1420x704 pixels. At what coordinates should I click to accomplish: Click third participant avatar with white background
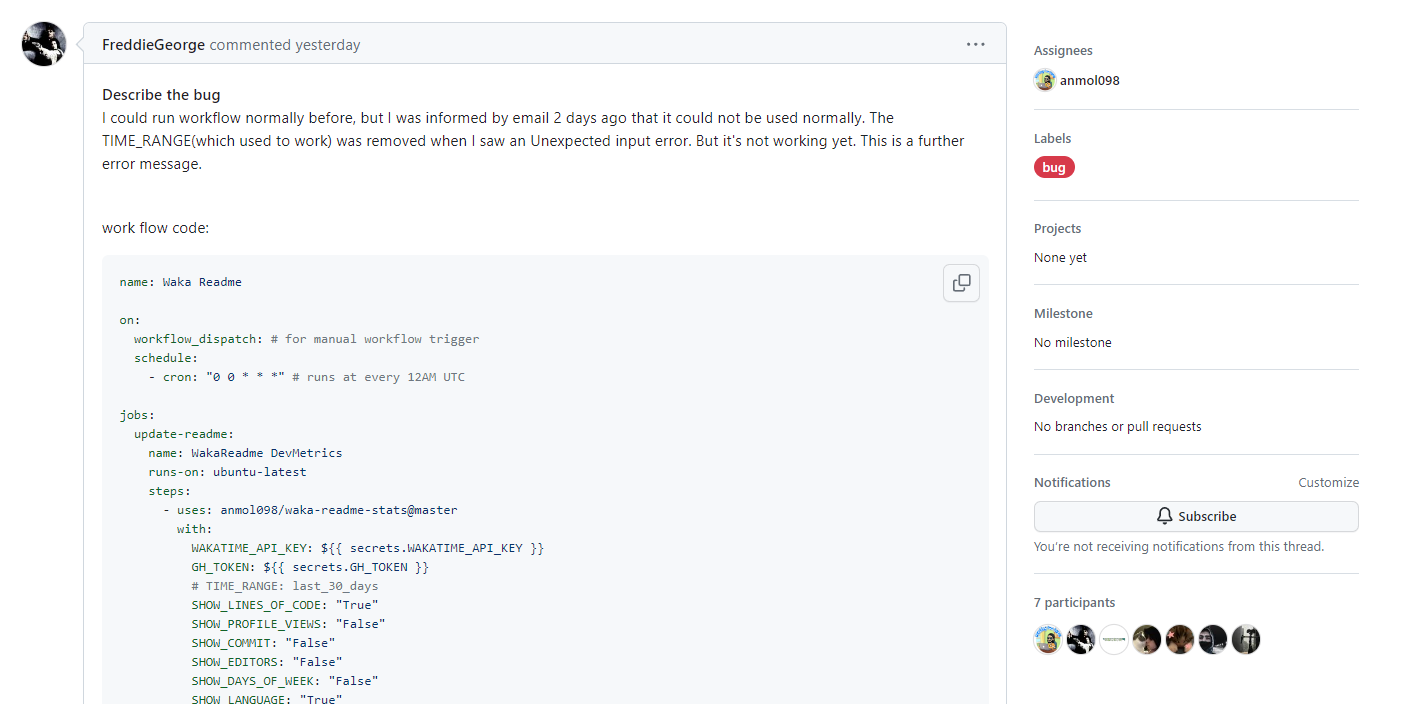pos(1114,640)
